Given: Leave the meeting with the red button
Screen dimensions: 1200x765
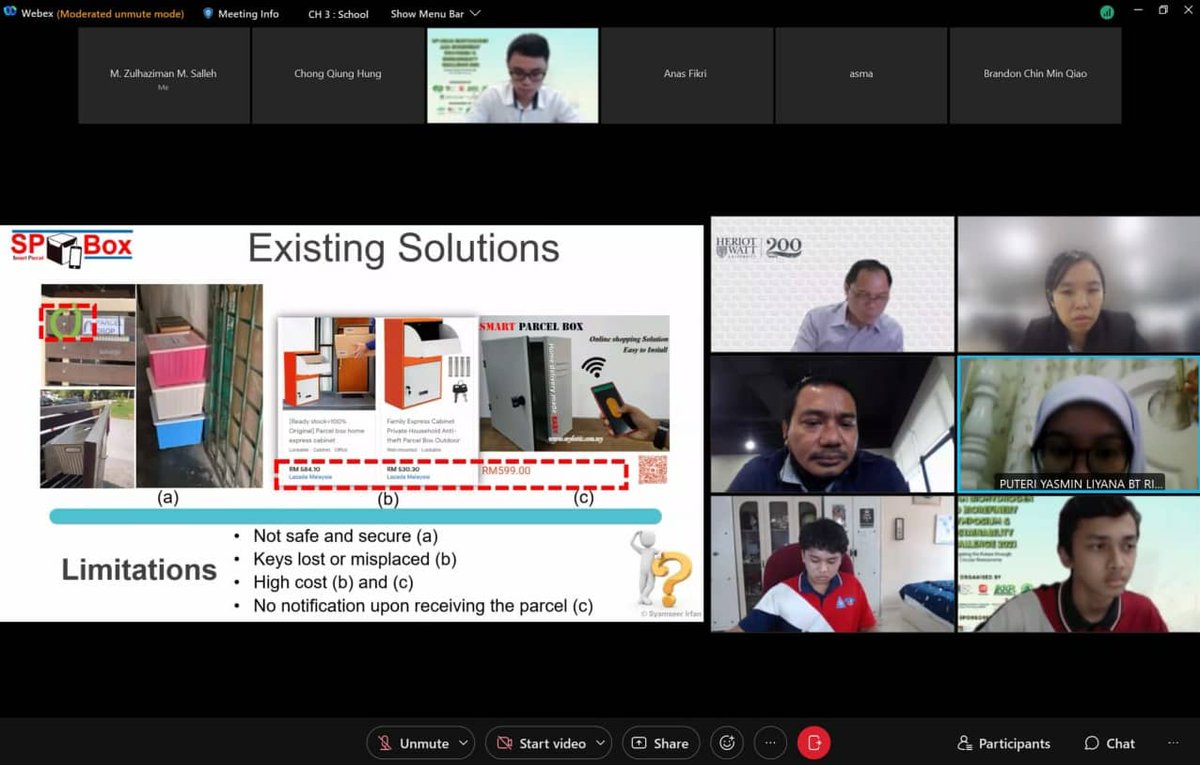Looking at the screenshot, I should pos(814,743).
